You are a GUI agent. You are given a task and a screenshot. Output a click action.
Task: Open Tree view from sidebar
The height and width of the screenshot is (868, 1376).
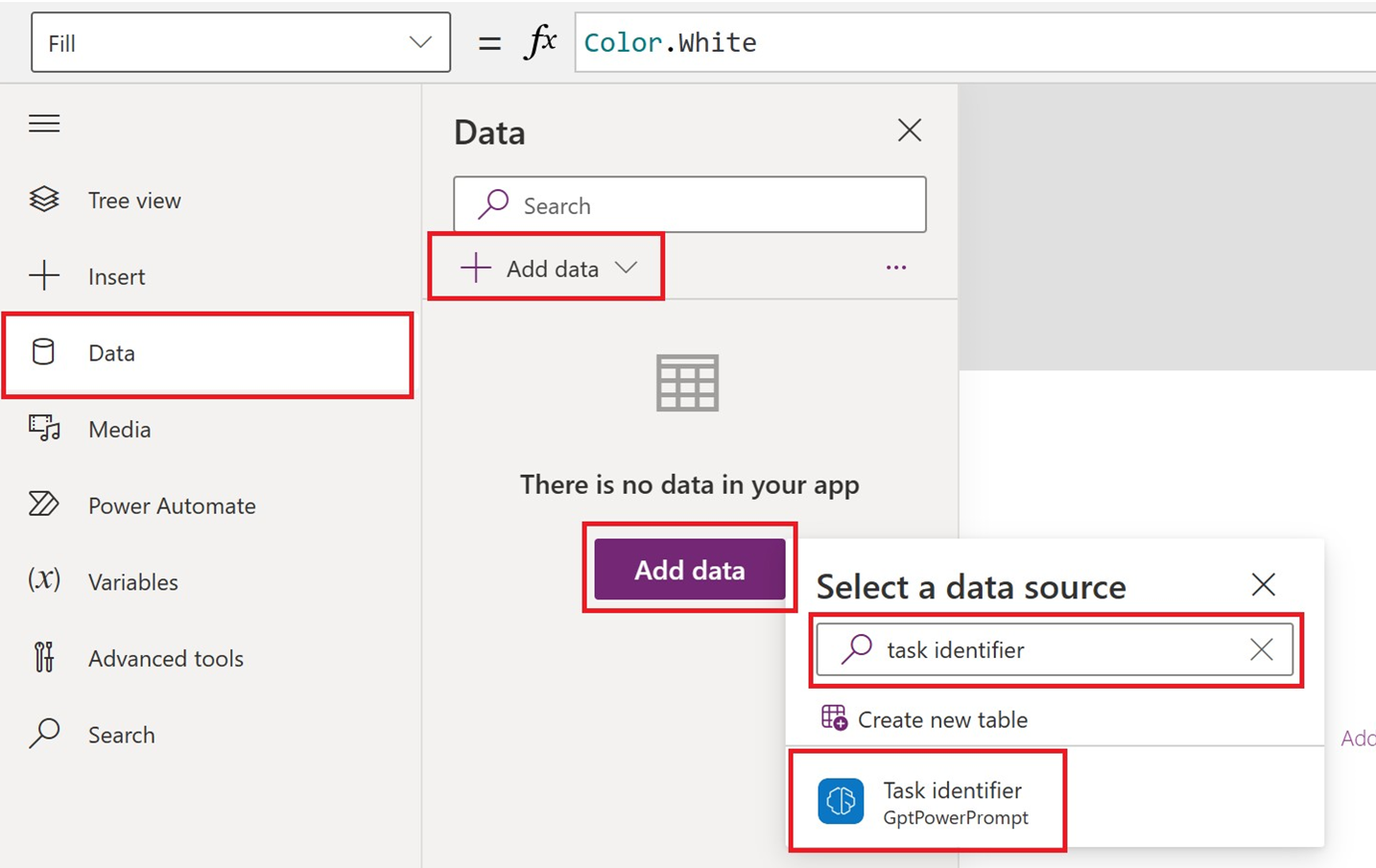(x=133, y=200)
